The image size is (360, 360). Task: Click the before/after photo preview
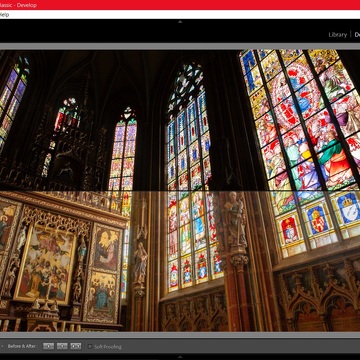(180, 191)
